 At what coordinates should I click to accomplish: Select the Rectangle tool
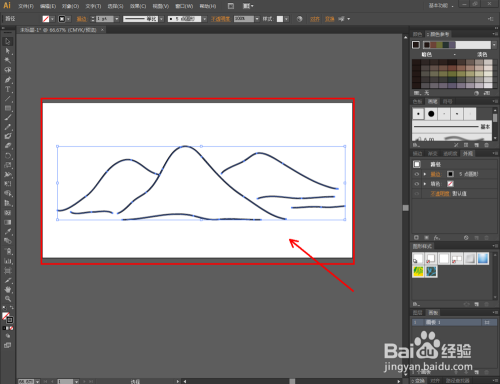click(x=8, y=108)
